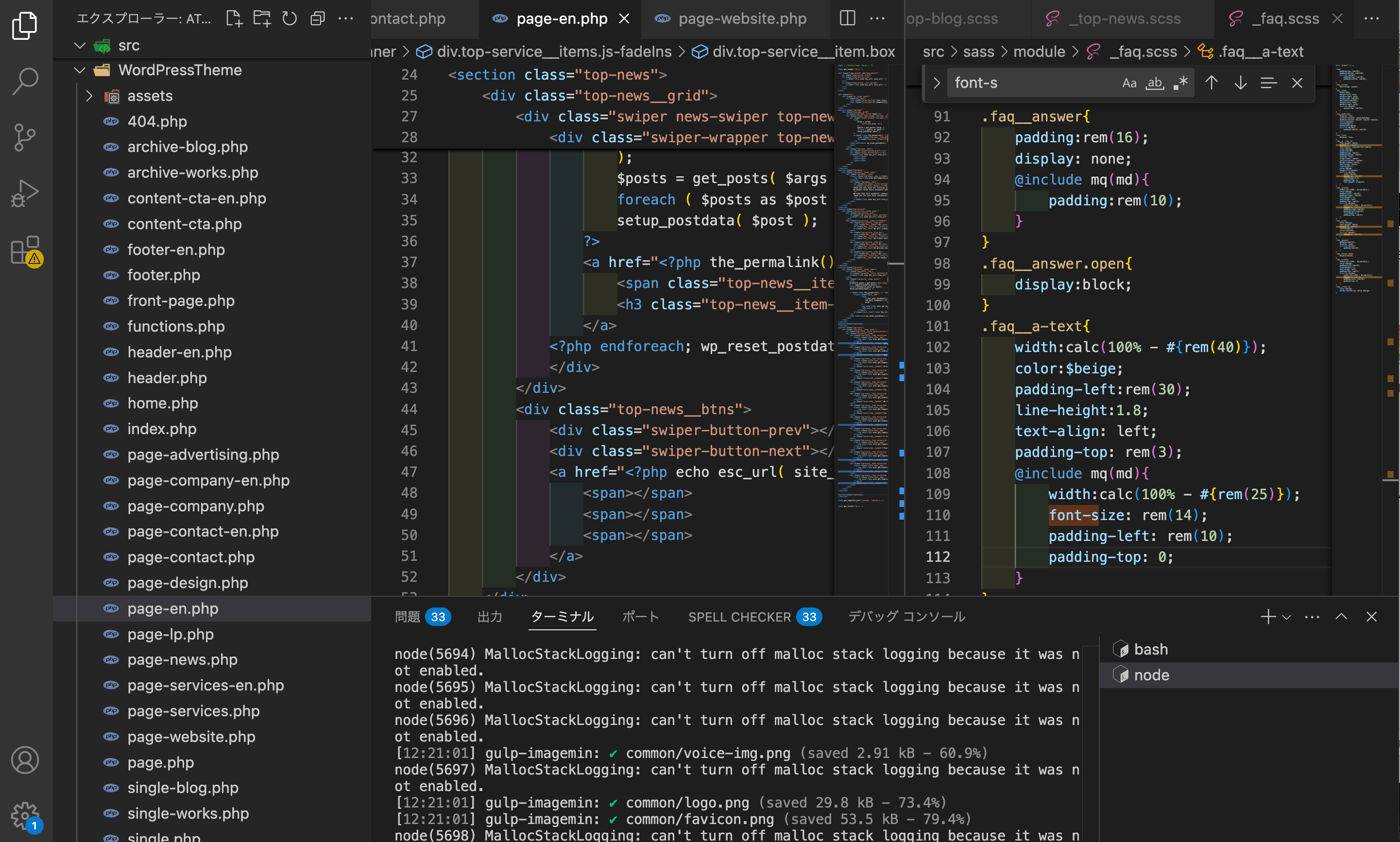Click div.top-service__items.js-fadeIns breadcrumb
Viewport: 1400px width, 842px height.
pyautogui.click(x=544, y=51)
